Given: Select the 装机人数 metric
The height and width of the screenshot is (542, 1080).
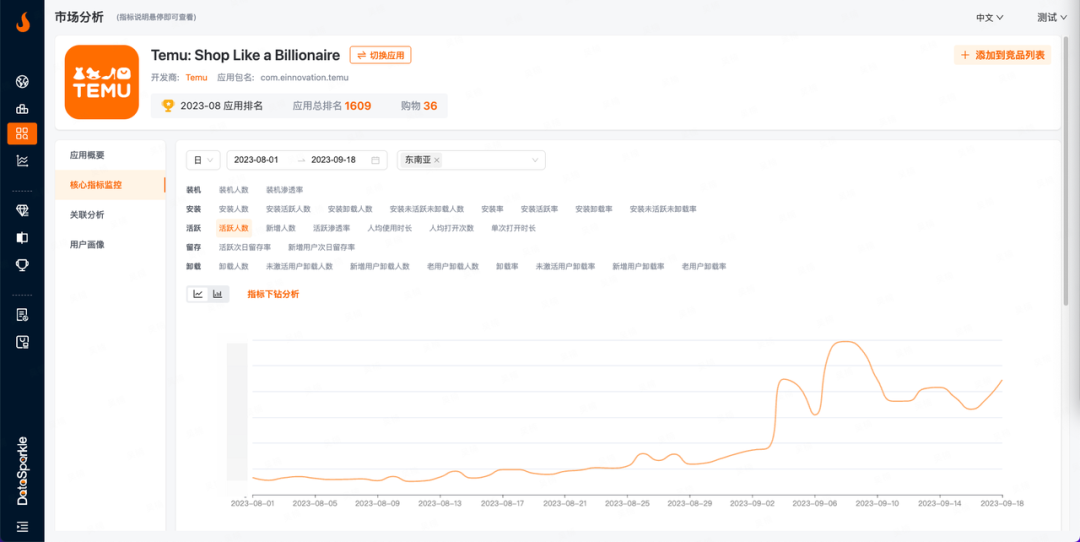Looking at the screenshot, I should 233,190.
